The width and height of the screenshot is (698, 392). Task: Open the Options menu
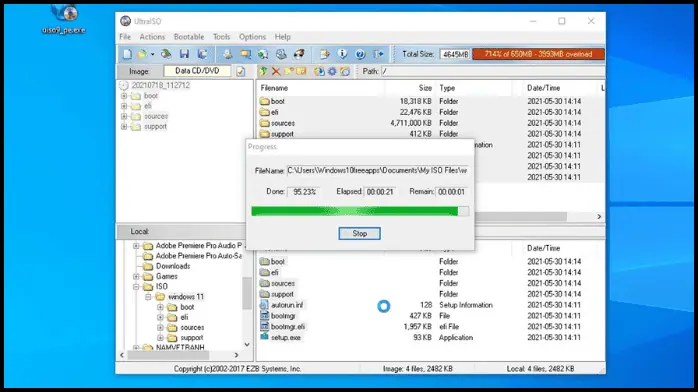[x=252, y=37]
